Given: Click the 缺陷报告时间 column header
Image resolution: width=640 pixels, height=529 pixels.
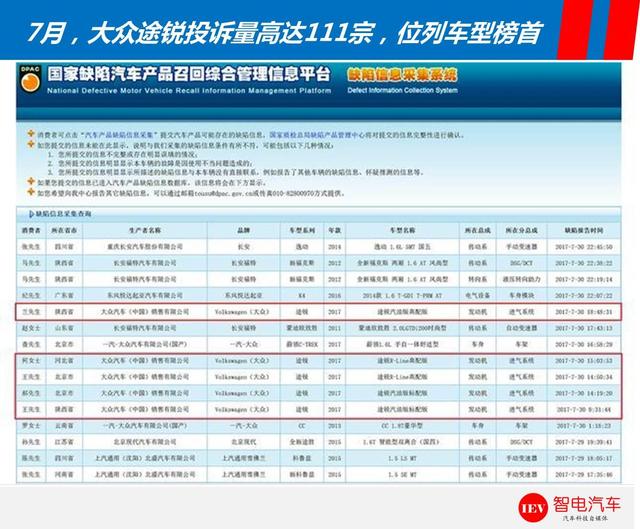Looking at the screenshot, I should point(584,231).
